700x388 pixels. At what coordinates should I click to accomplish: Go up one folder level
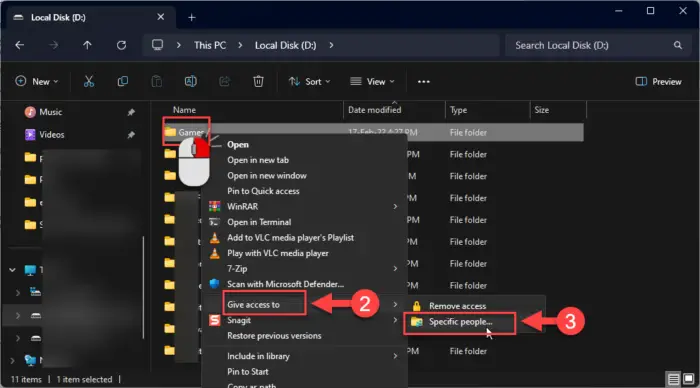click(x=87, y=45)
